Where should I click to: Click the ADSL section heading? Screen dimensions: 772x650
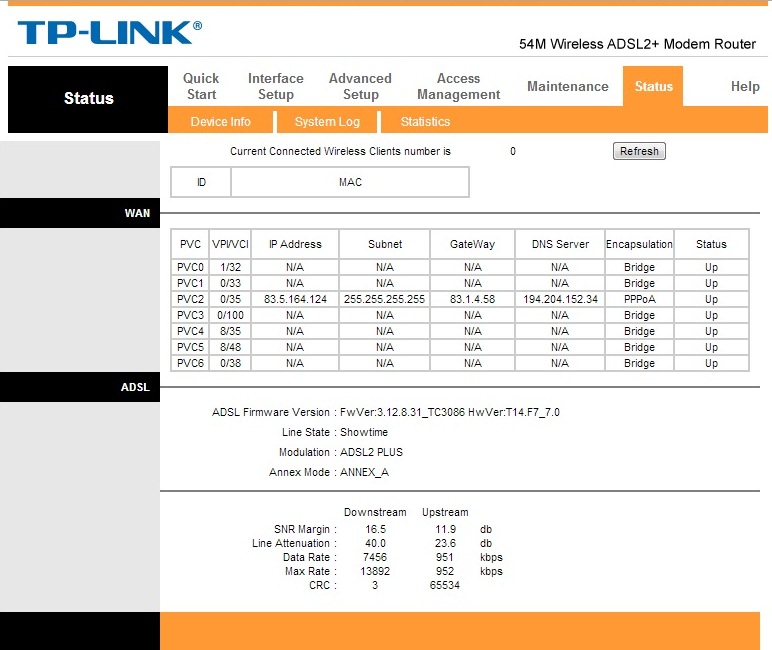coord(135,387)
